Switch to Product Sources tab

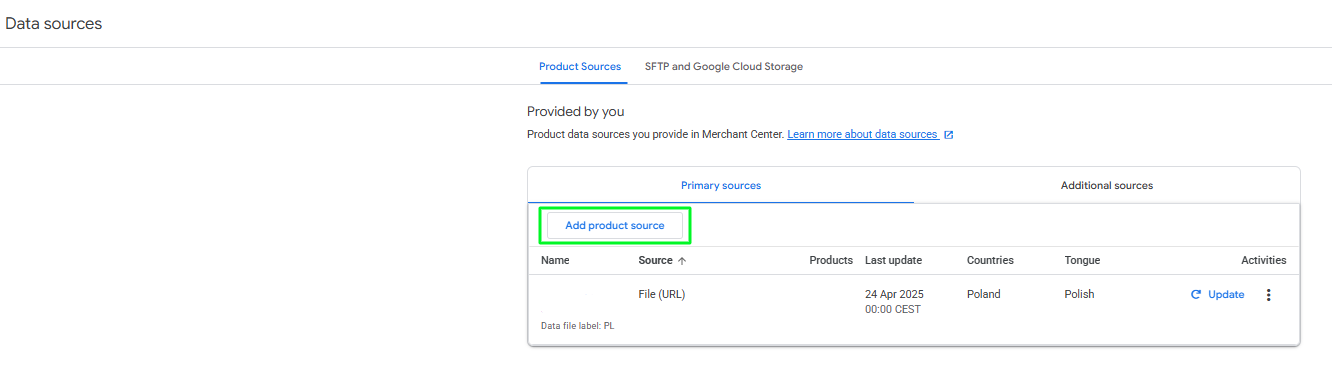click(580, 67)
